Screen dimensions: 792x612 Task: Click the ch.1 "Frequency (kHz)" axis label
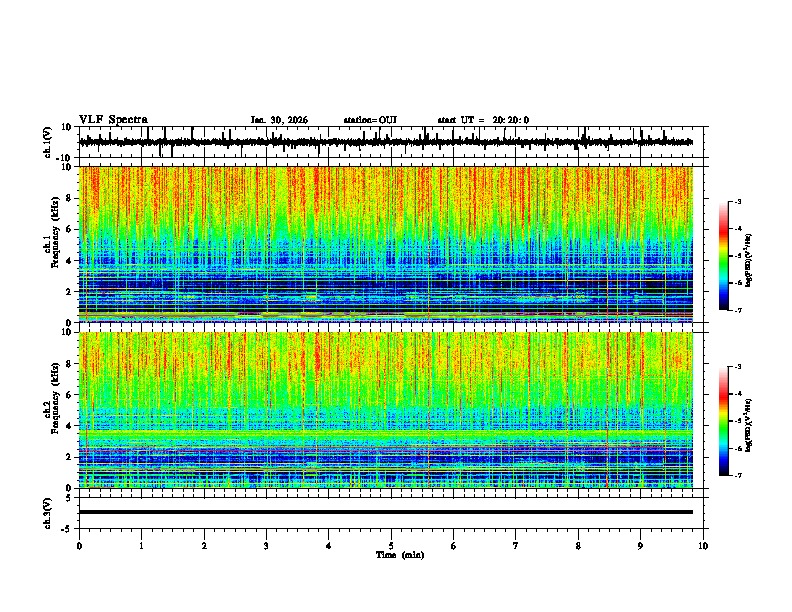click(x=56, y=233)
